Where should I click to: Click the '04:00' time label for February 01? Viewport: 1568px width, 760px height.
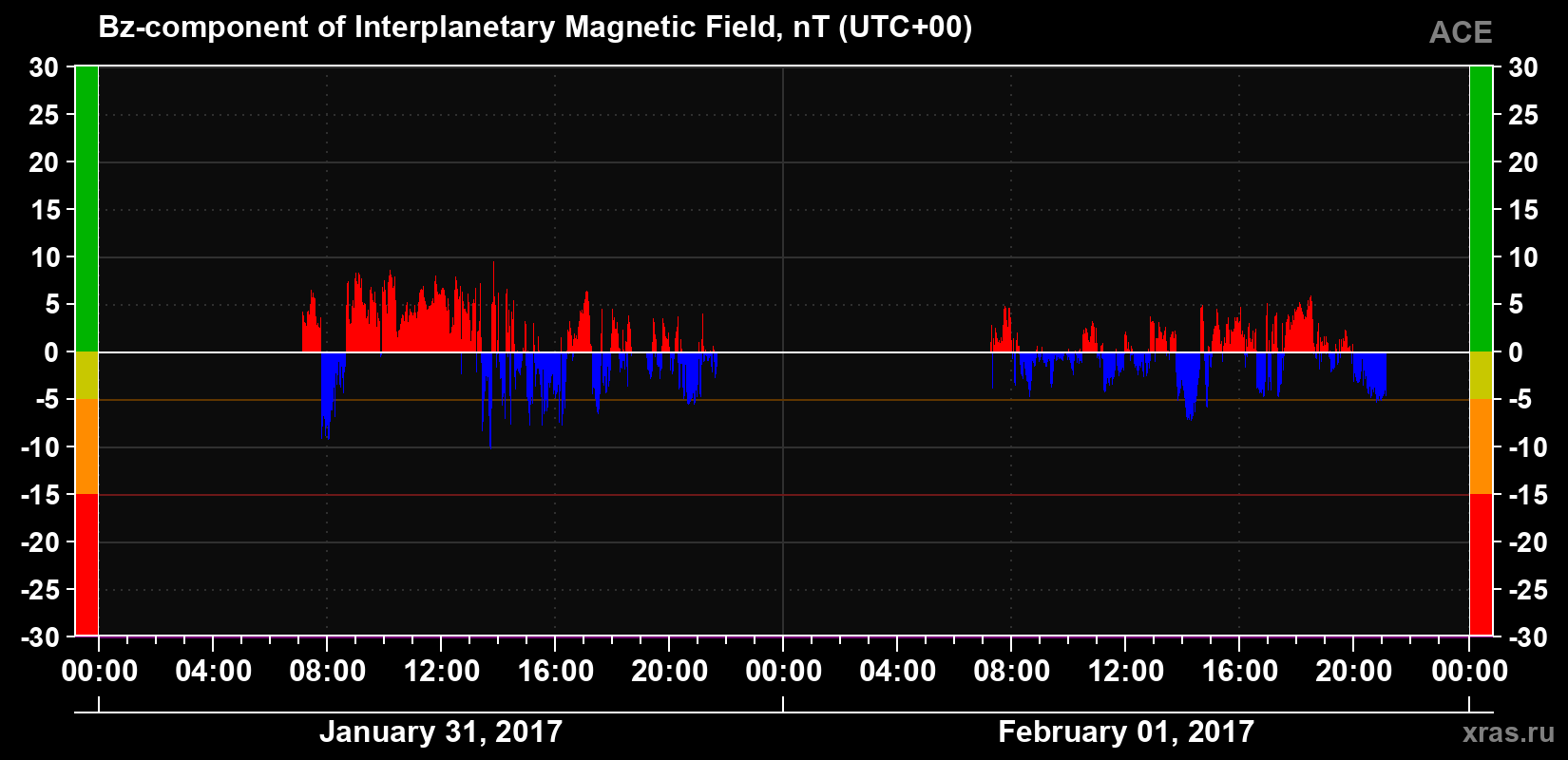(897, 672)
